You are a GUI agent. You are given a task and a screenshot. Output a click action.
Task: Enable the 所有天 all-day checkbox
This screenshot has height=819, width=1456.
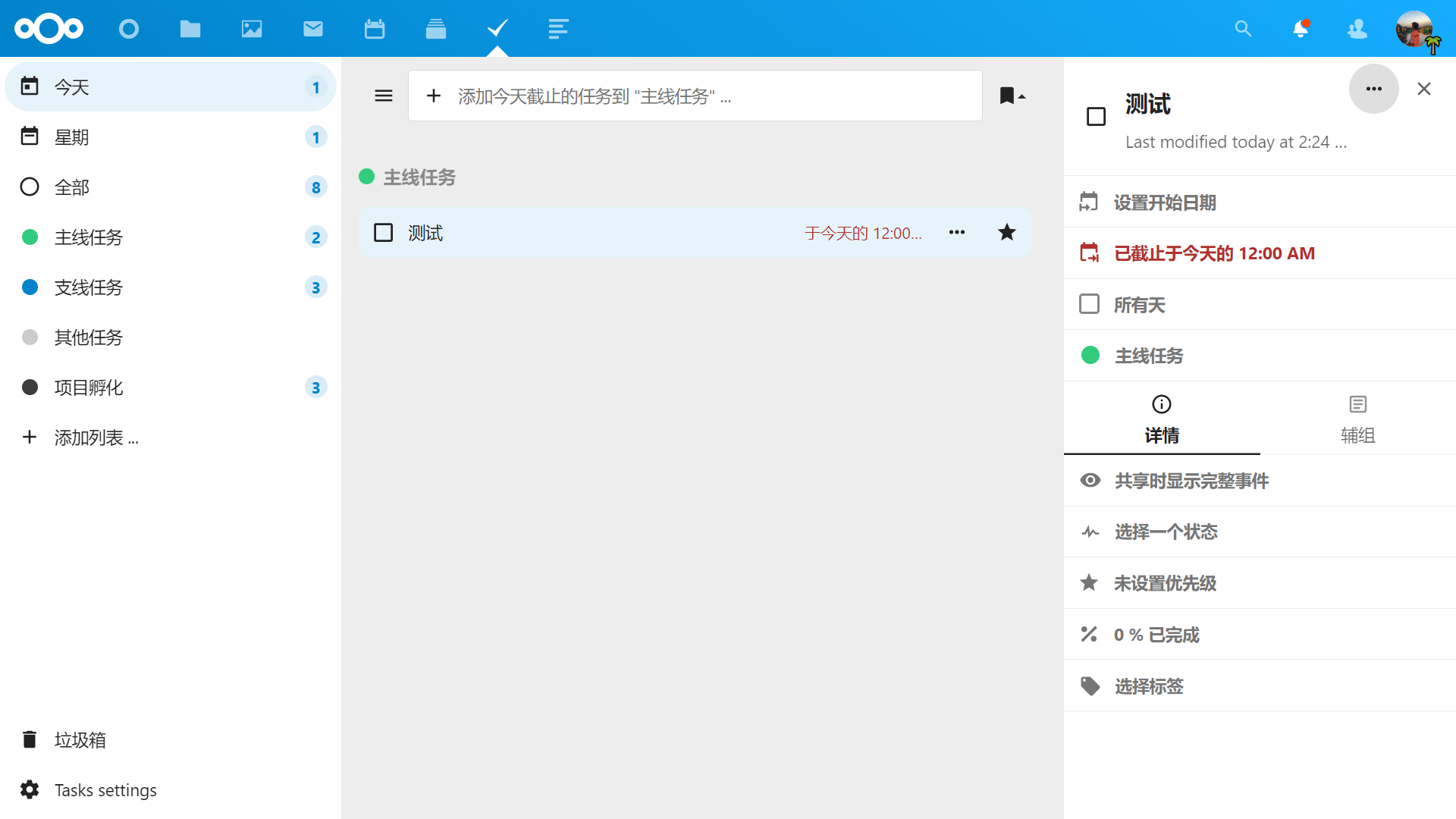click(1089, 304)
